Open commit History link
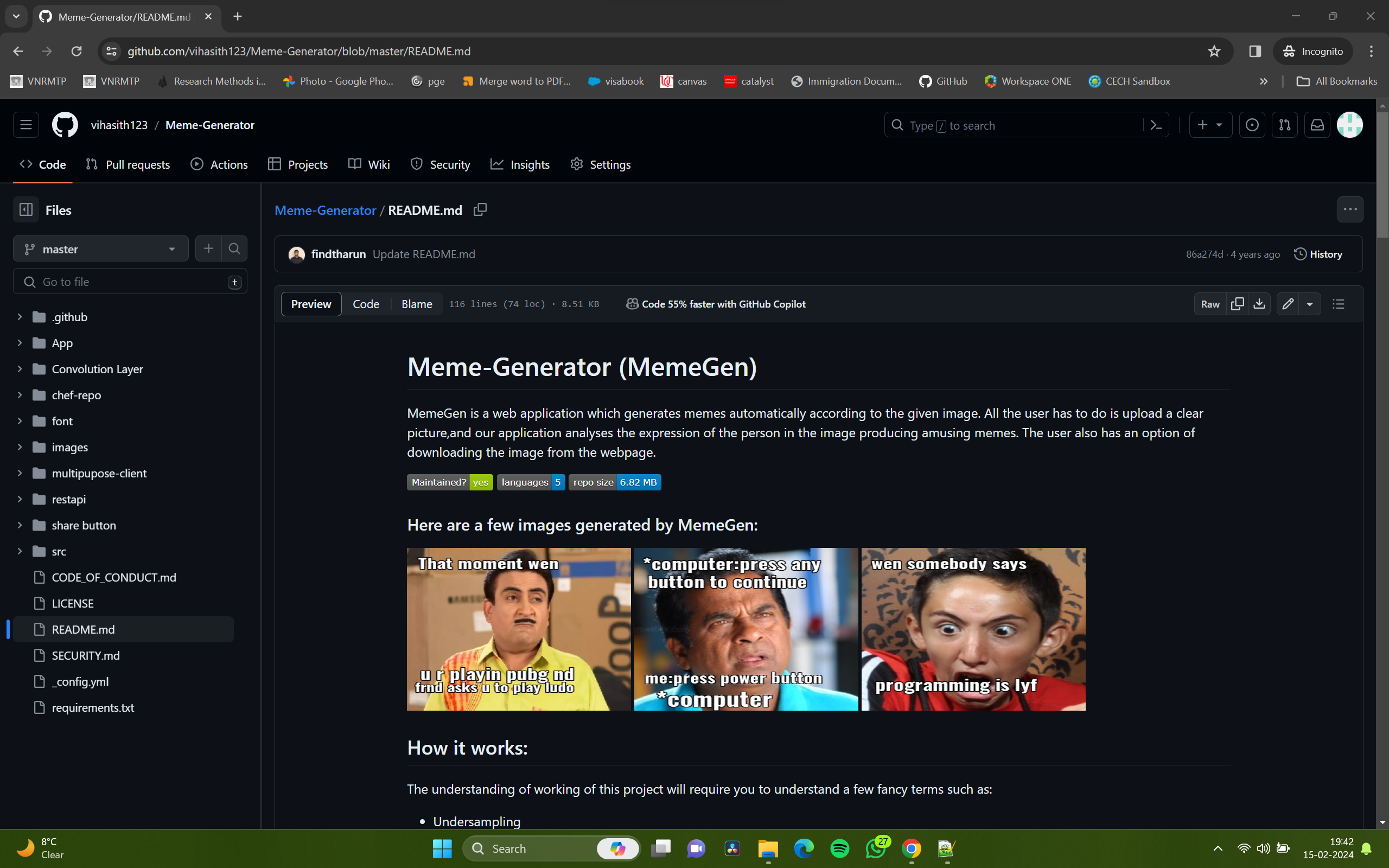This screenshot has width=1389, height=868. 1318,254
